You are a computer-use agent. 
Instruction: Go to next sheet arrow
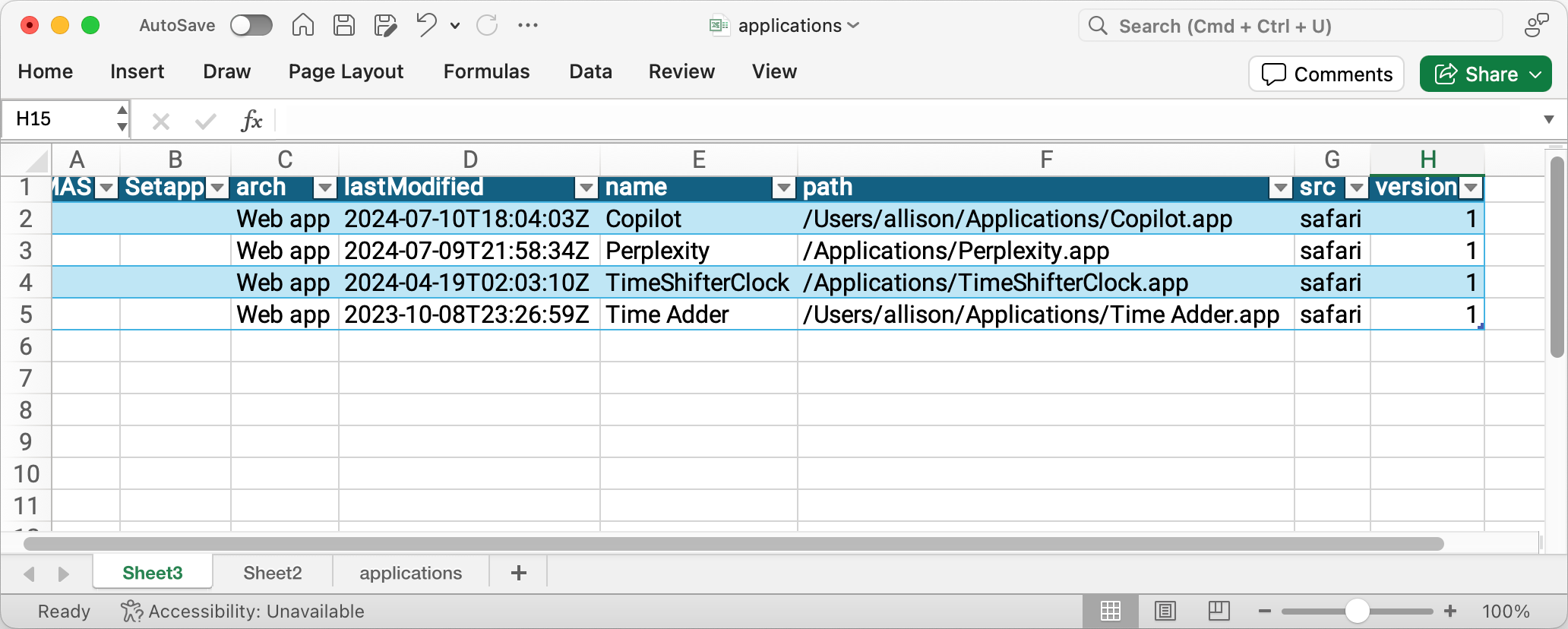tap(64, 574)
